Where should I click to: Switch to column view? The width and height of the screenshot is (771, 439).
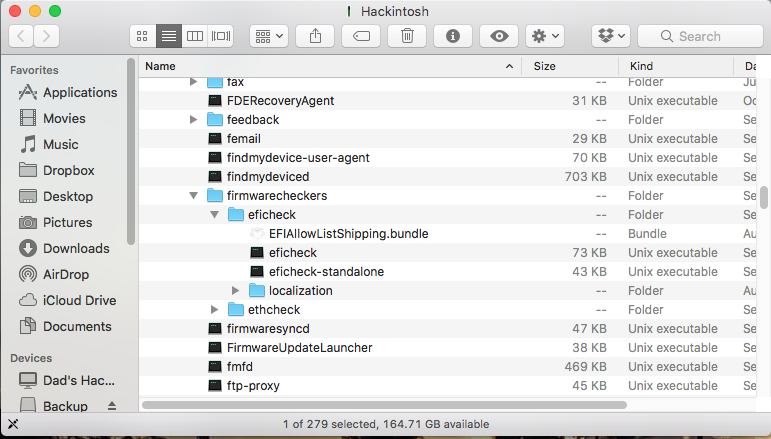195,36
